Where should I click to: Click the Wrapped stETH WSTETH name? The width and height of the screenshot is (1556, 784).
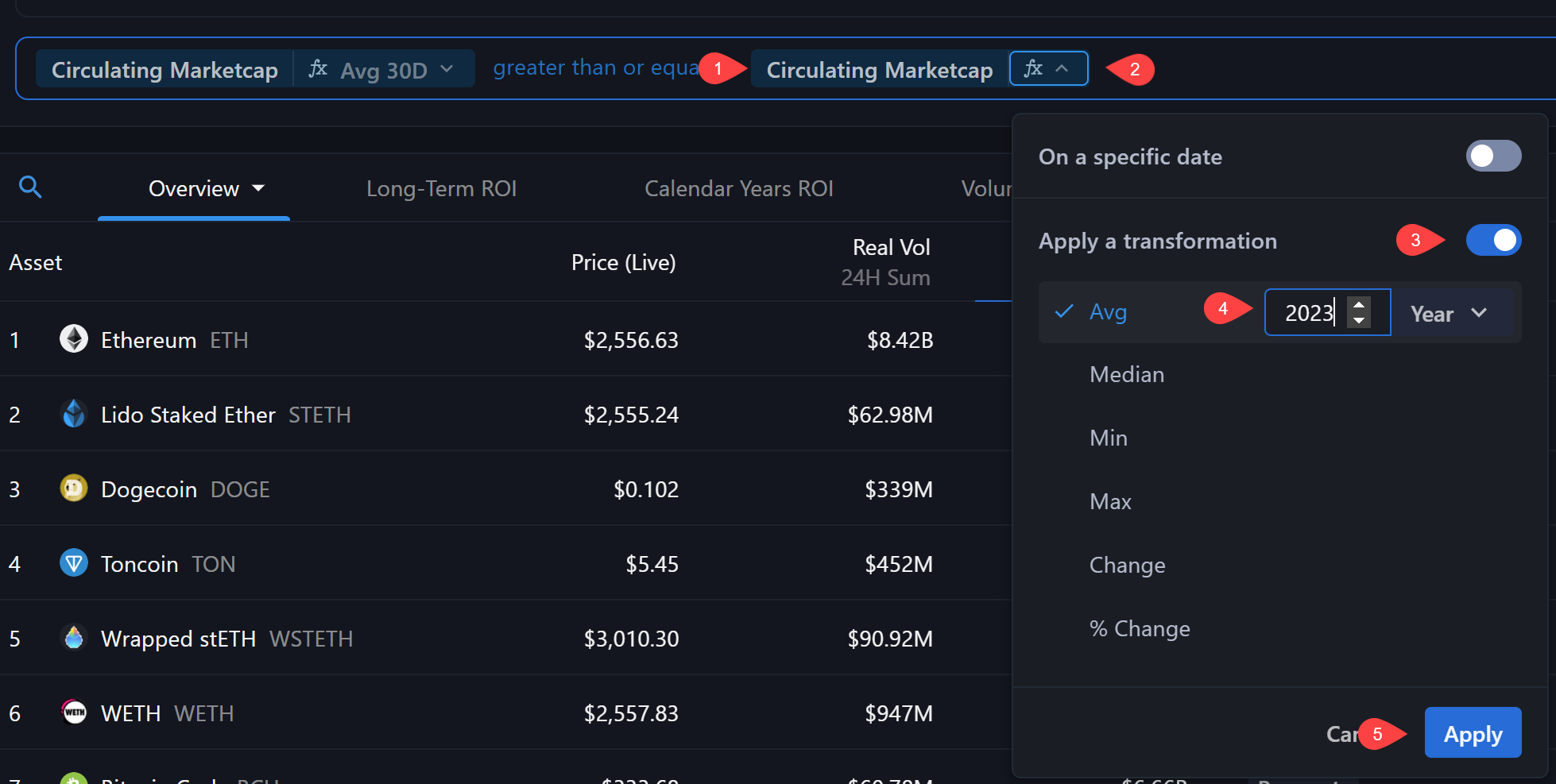[226, 639]
